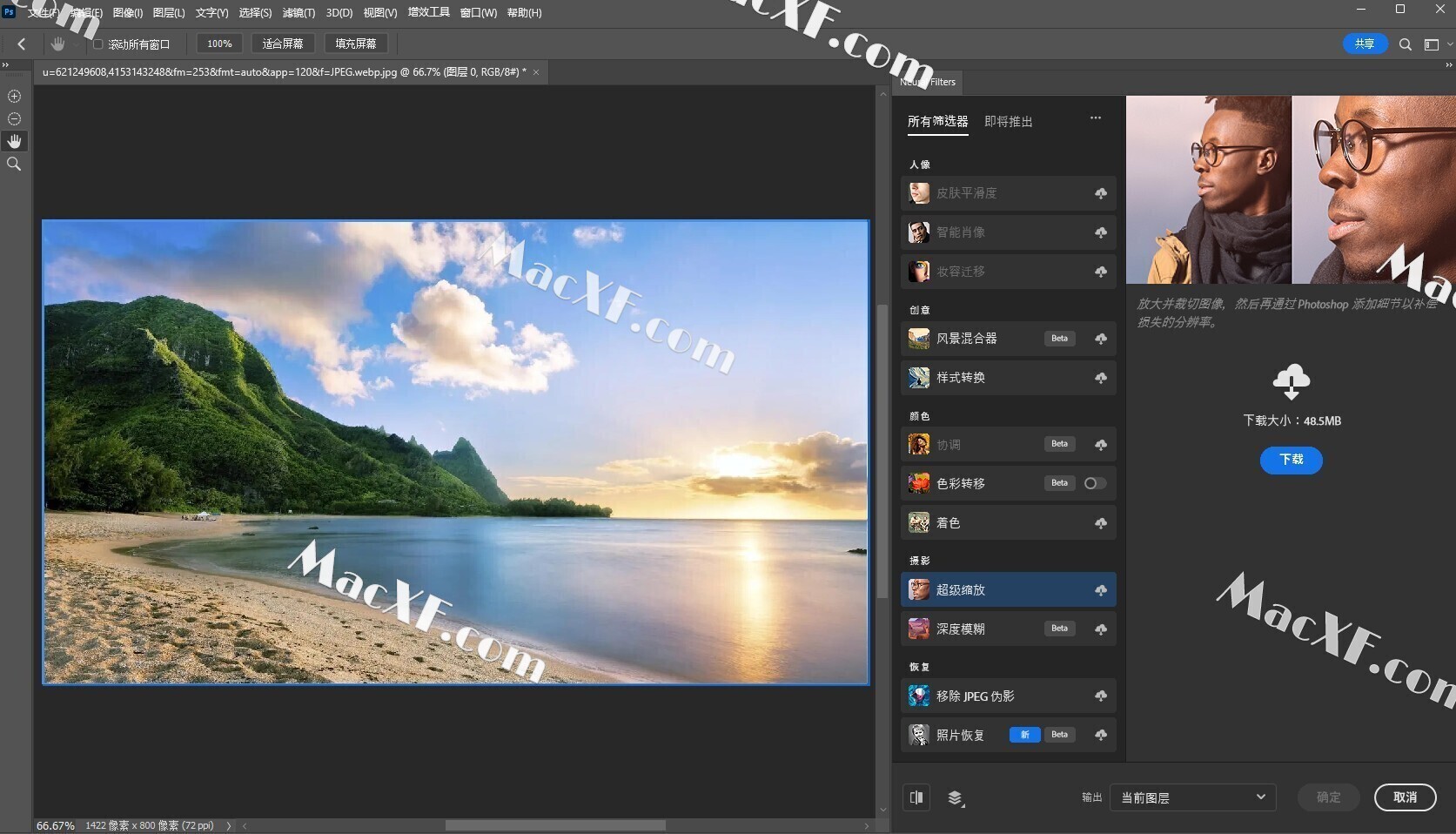Click the 取消 cancel button
This screenshot has width=1456, height=834.
1405,797
